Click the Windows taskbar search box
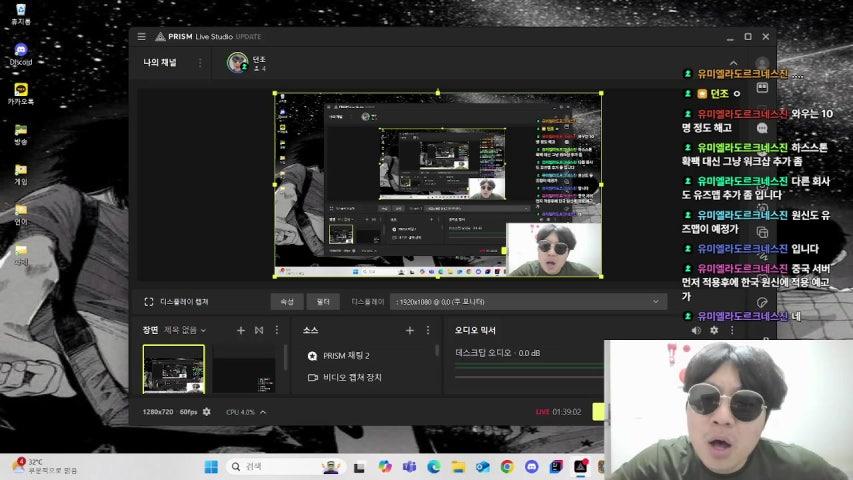The height and width of the screenshot is (480, 853). (286, 466)
